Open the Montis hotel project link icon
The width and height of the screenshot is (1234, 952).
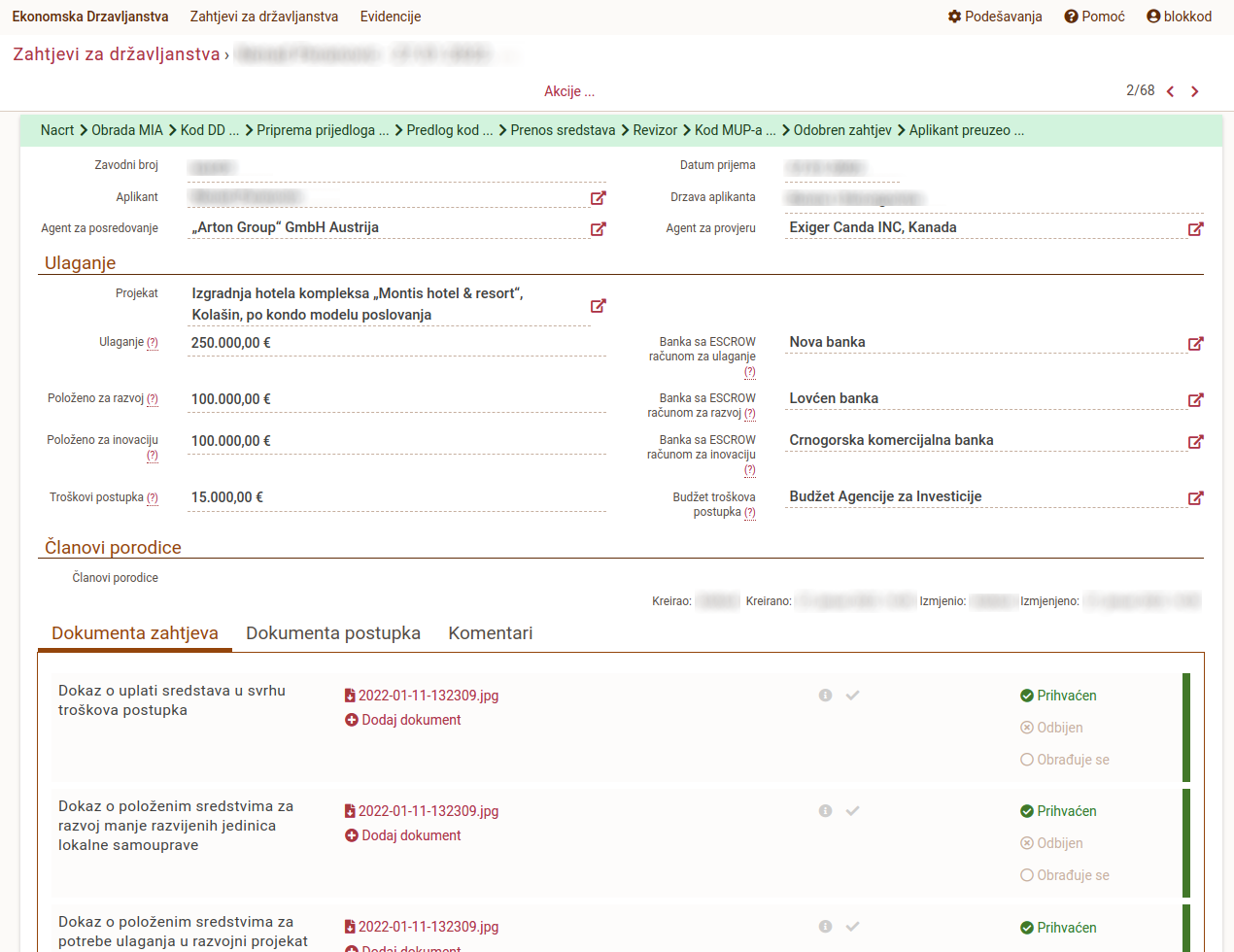(x=599, y=306)
